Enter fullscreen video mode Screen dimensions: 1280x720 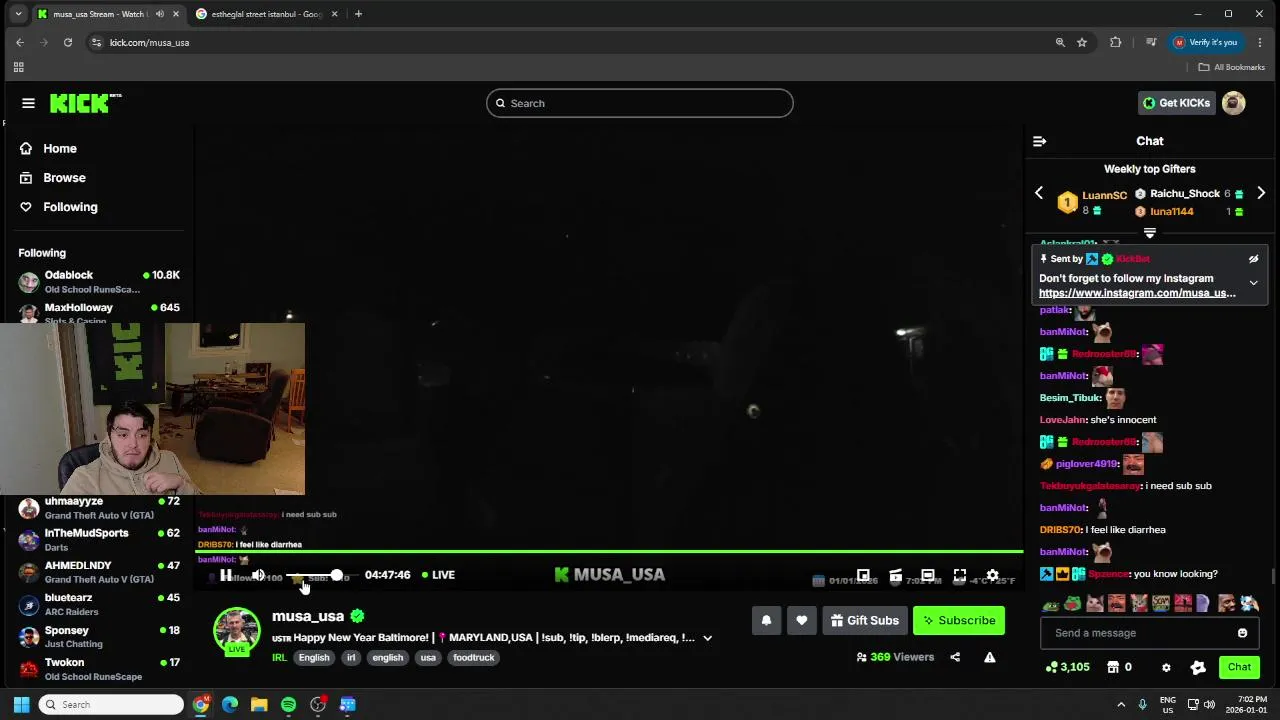click(x=960, y=575)
